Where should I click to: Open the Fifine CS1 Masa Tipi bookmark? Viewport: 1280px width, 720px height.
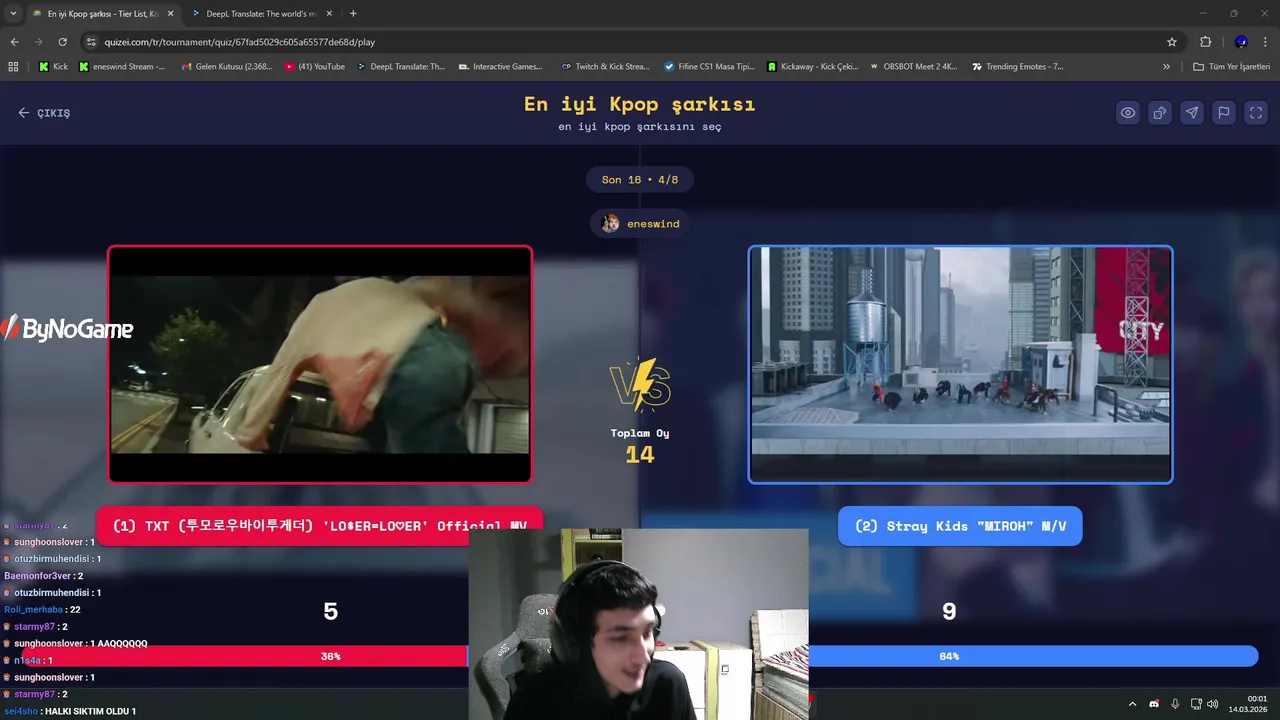coord(710,67)
